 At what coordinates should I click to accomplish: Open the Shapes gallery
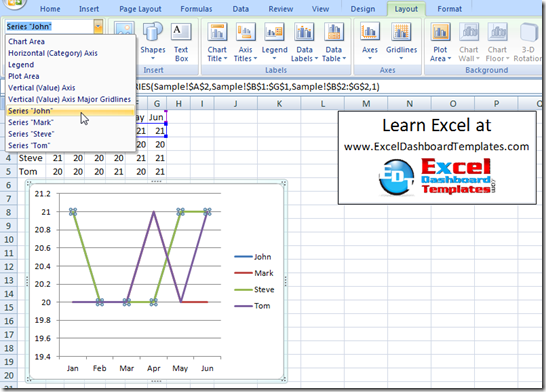153,42
